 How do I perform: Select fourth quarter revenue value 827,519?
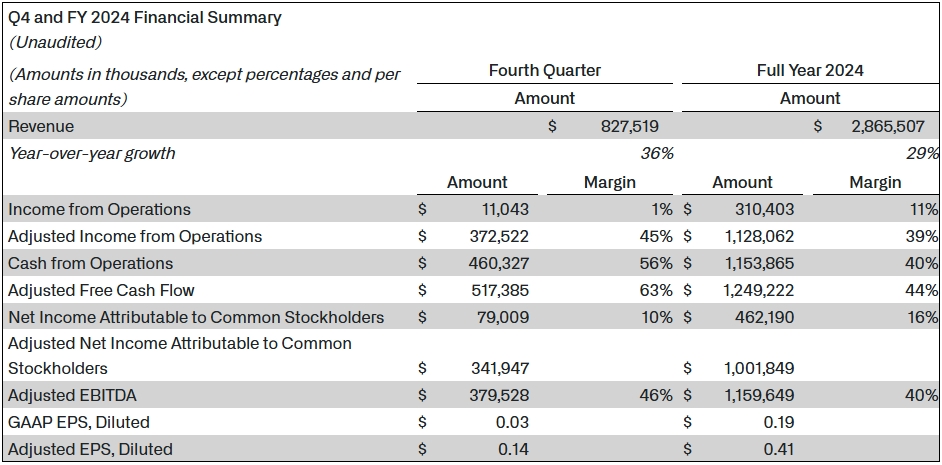[x=629, y=127]
